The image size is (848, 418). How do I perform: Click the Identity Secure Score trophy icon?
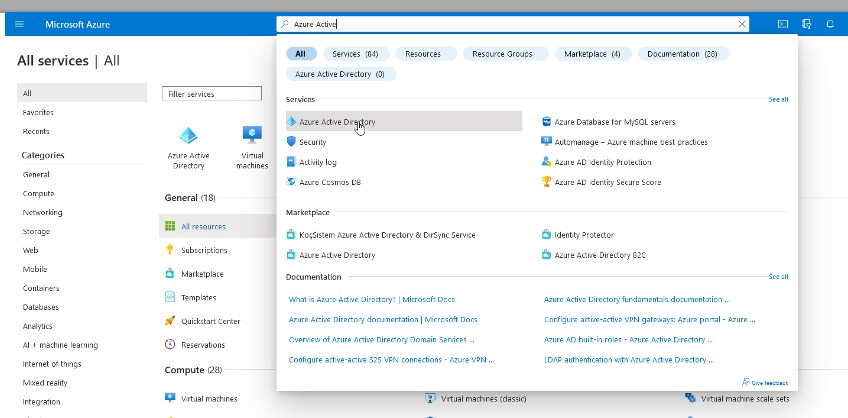[x=546, y=182]
